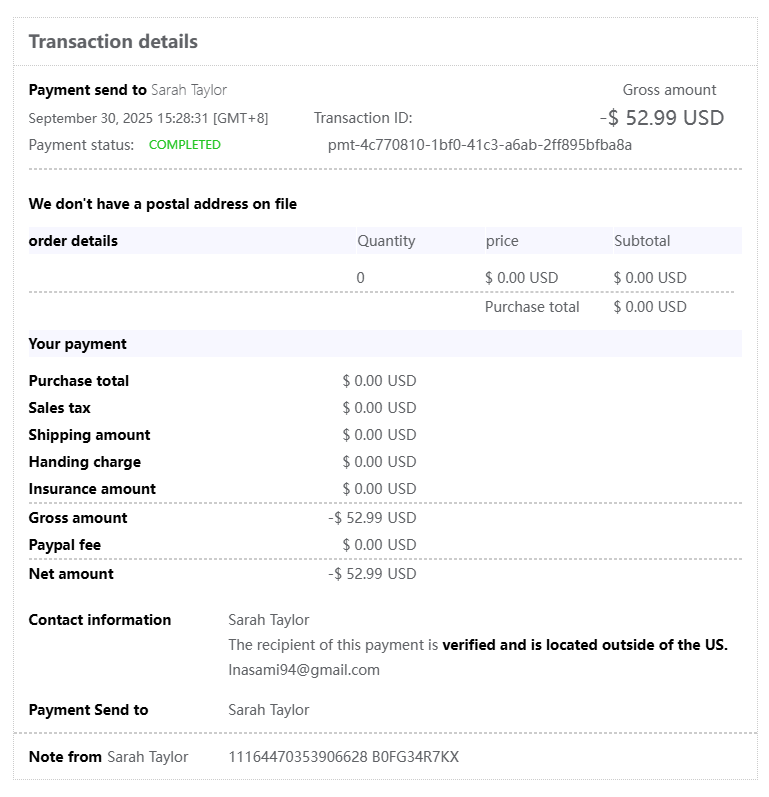Click the green COMPLETED payment status
This screenshot has width=769, height=797.
[x=185, y=145]
